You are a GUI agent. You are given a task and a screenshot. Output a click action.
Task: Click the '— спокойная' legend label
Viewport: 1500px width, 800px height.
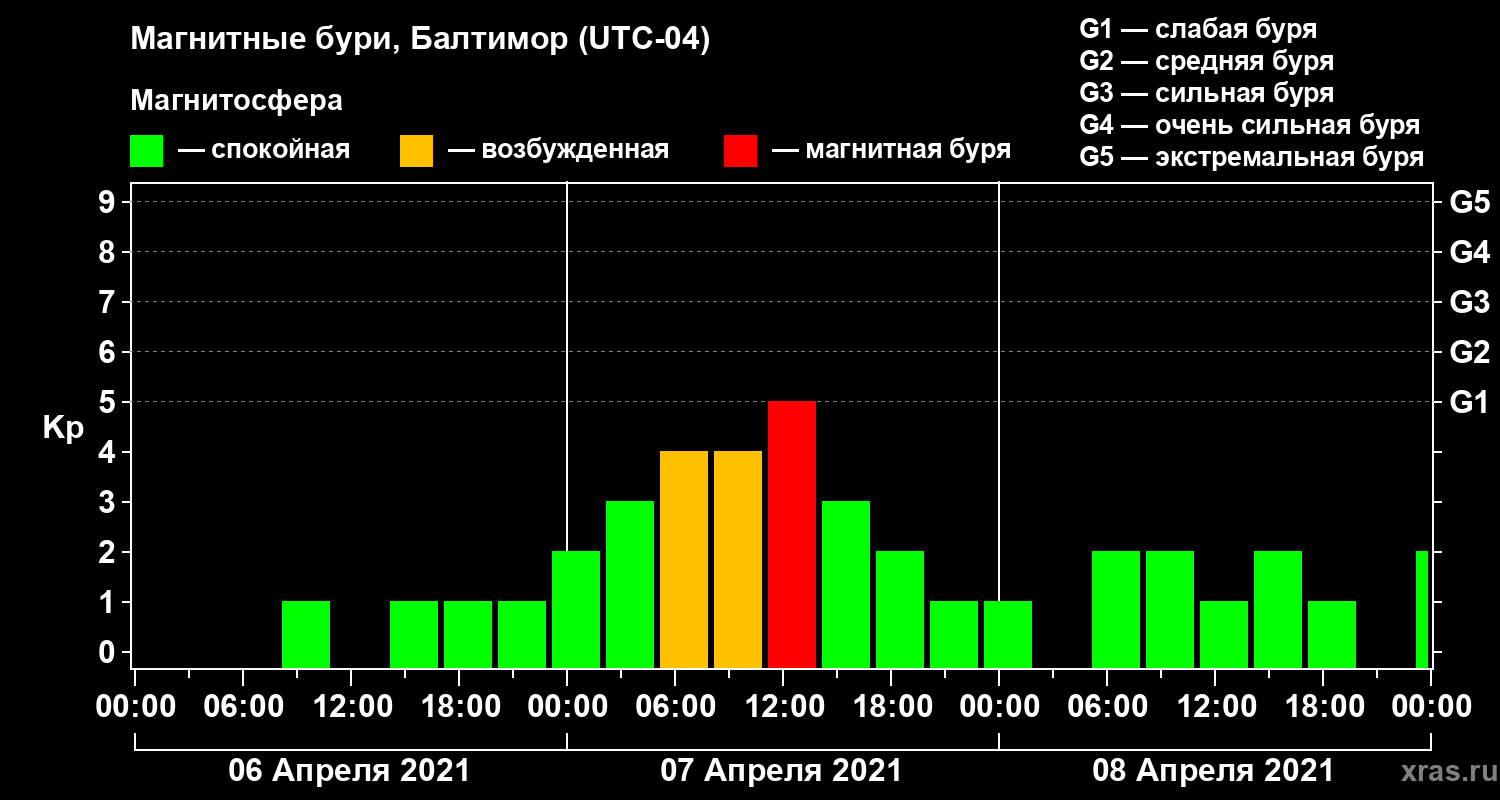[264, 150]
